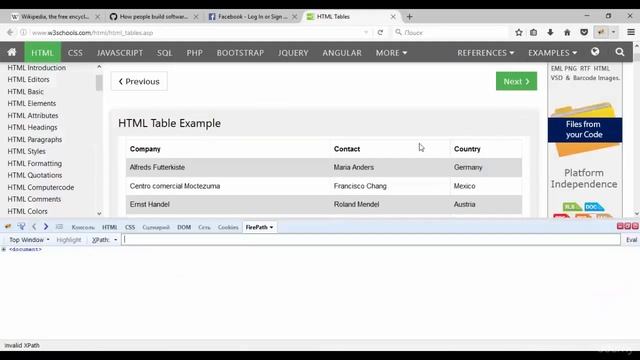This screenshot has height=360, width=640.
Task: Close the GitHub tab
Action: pyautogui.click(x=196, y=17)
